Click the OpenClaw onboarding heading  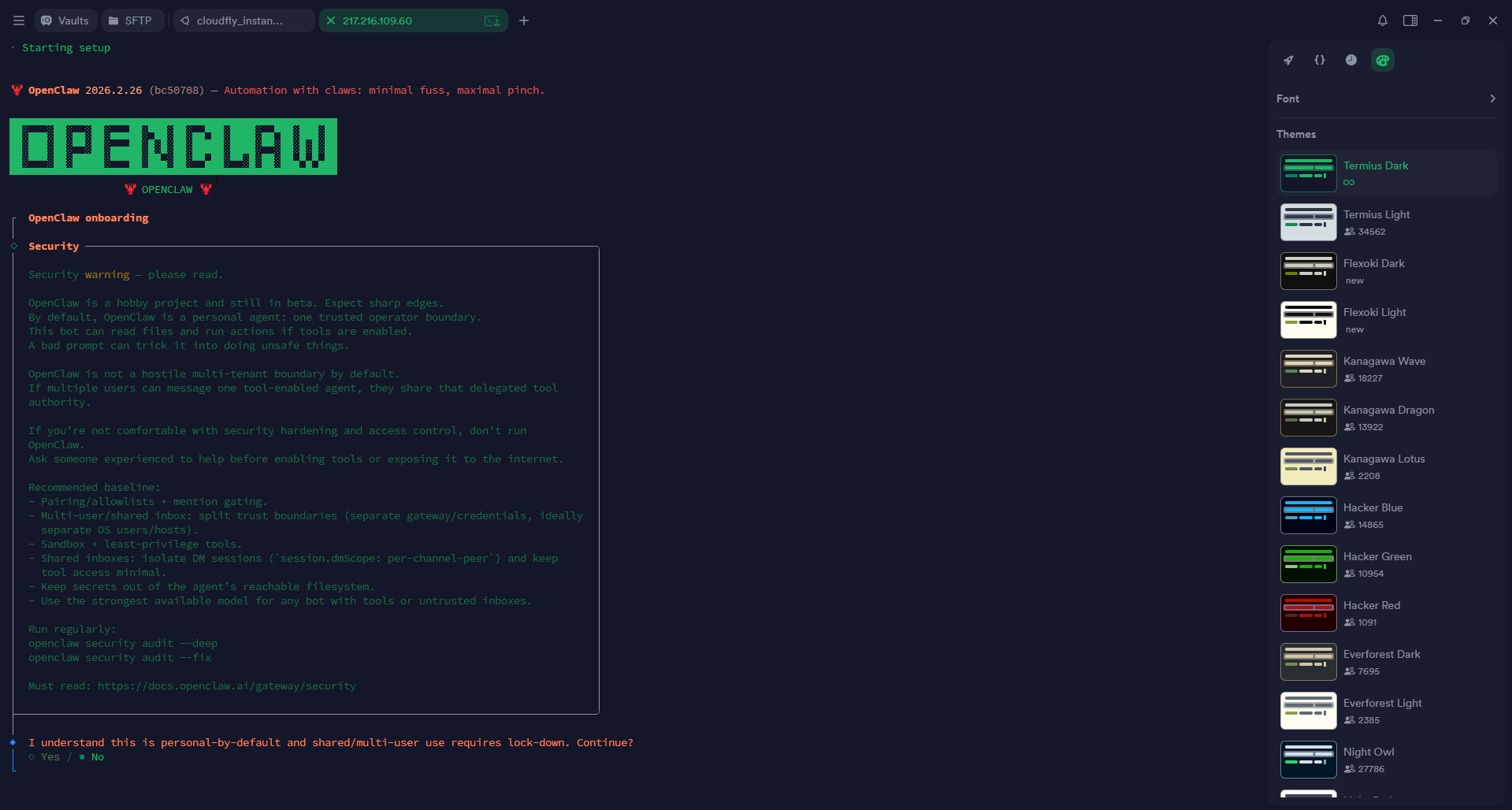pyautogui.click(x=88, y=218)
